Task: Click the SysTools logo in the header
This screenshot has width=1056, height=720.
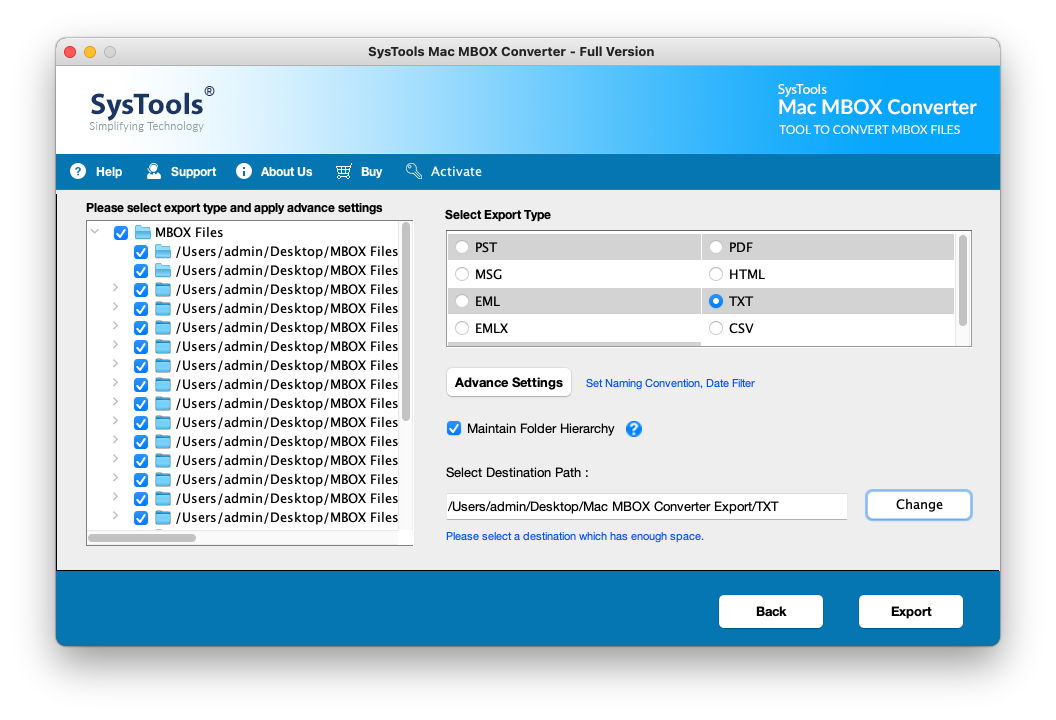Action: point(152,108)
